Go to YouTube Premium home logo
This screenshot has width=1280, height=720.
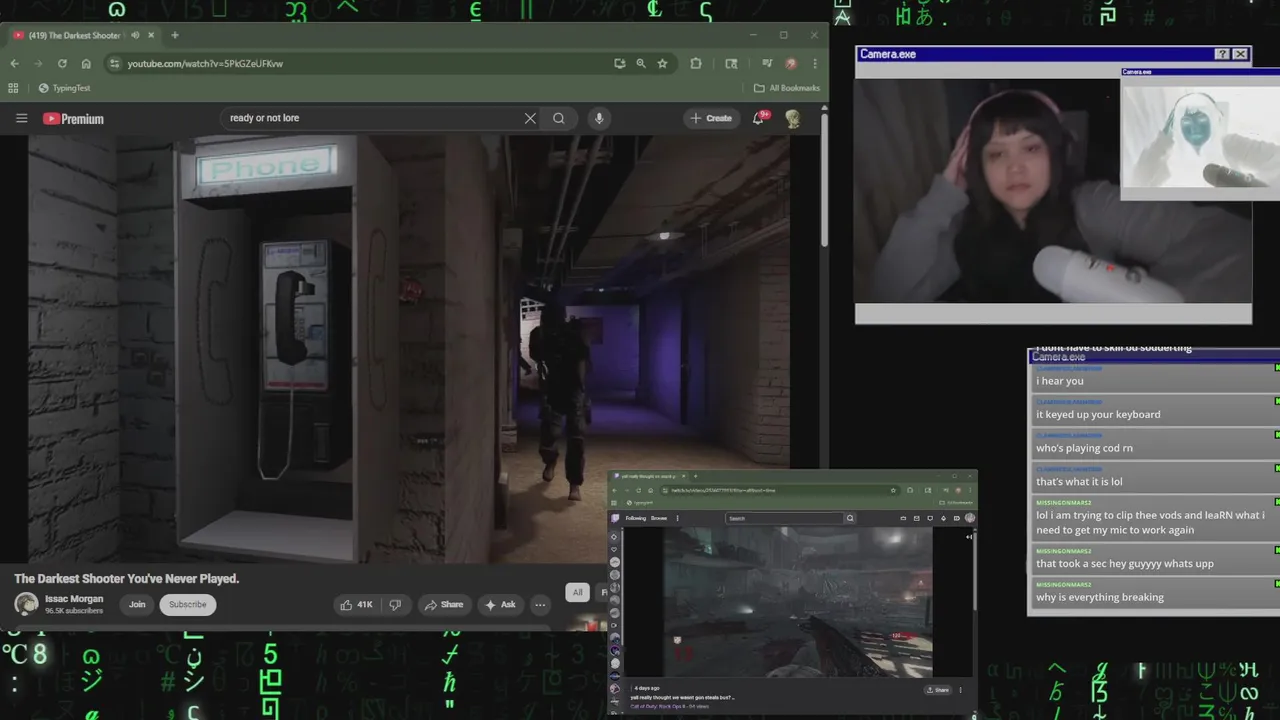(73, 118)
